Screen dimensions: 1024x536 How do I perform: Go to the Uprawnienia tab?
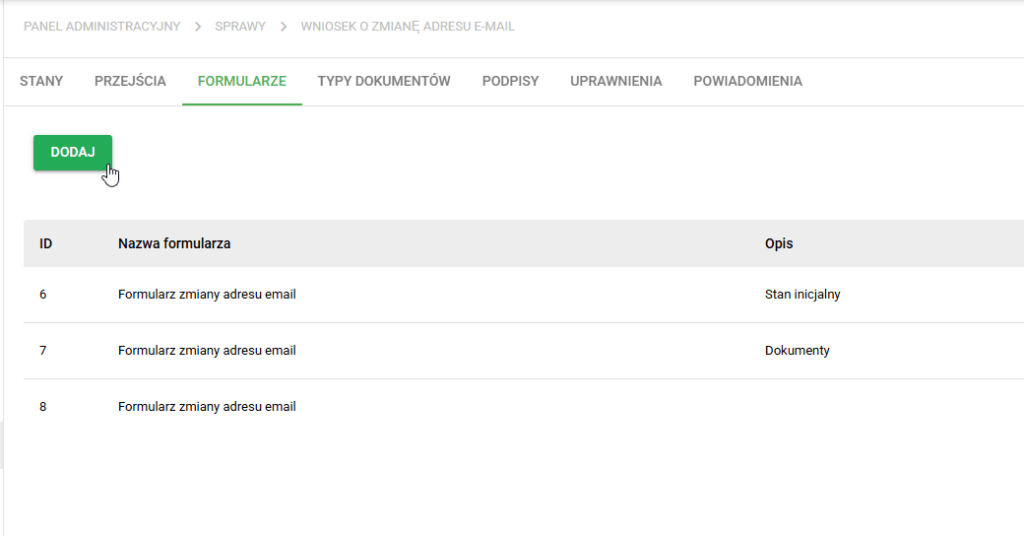616,81
